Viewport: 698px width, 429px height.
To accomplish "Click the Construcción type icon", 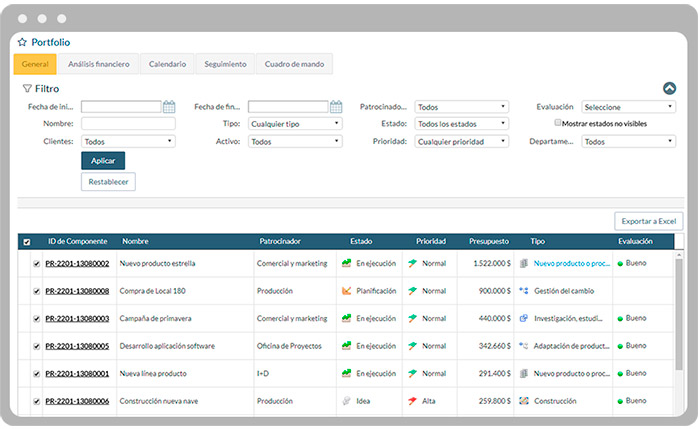I will [523, 400].
